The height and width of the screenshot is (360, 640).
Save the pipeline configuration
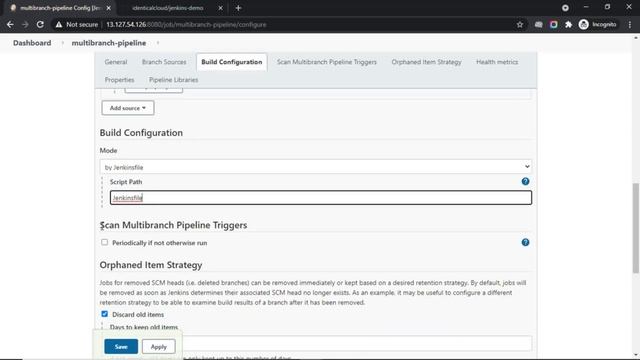121,347
